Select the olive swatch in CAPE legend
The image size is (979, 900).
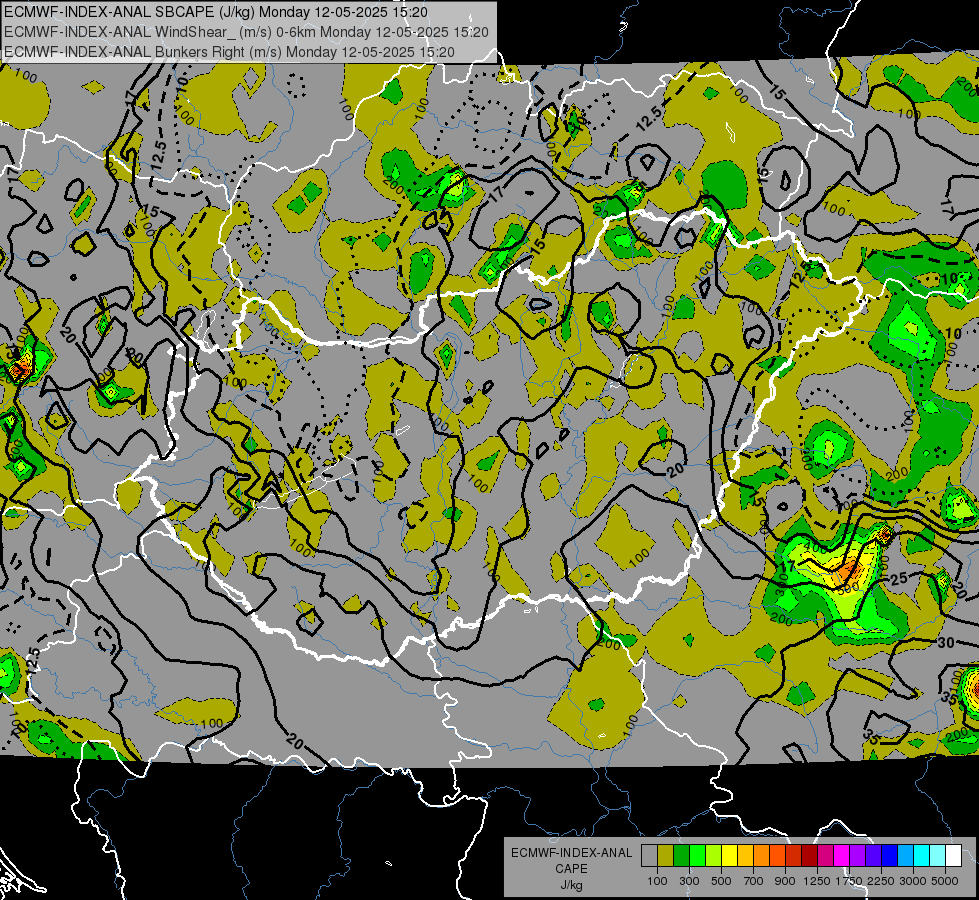click(666, 855)
